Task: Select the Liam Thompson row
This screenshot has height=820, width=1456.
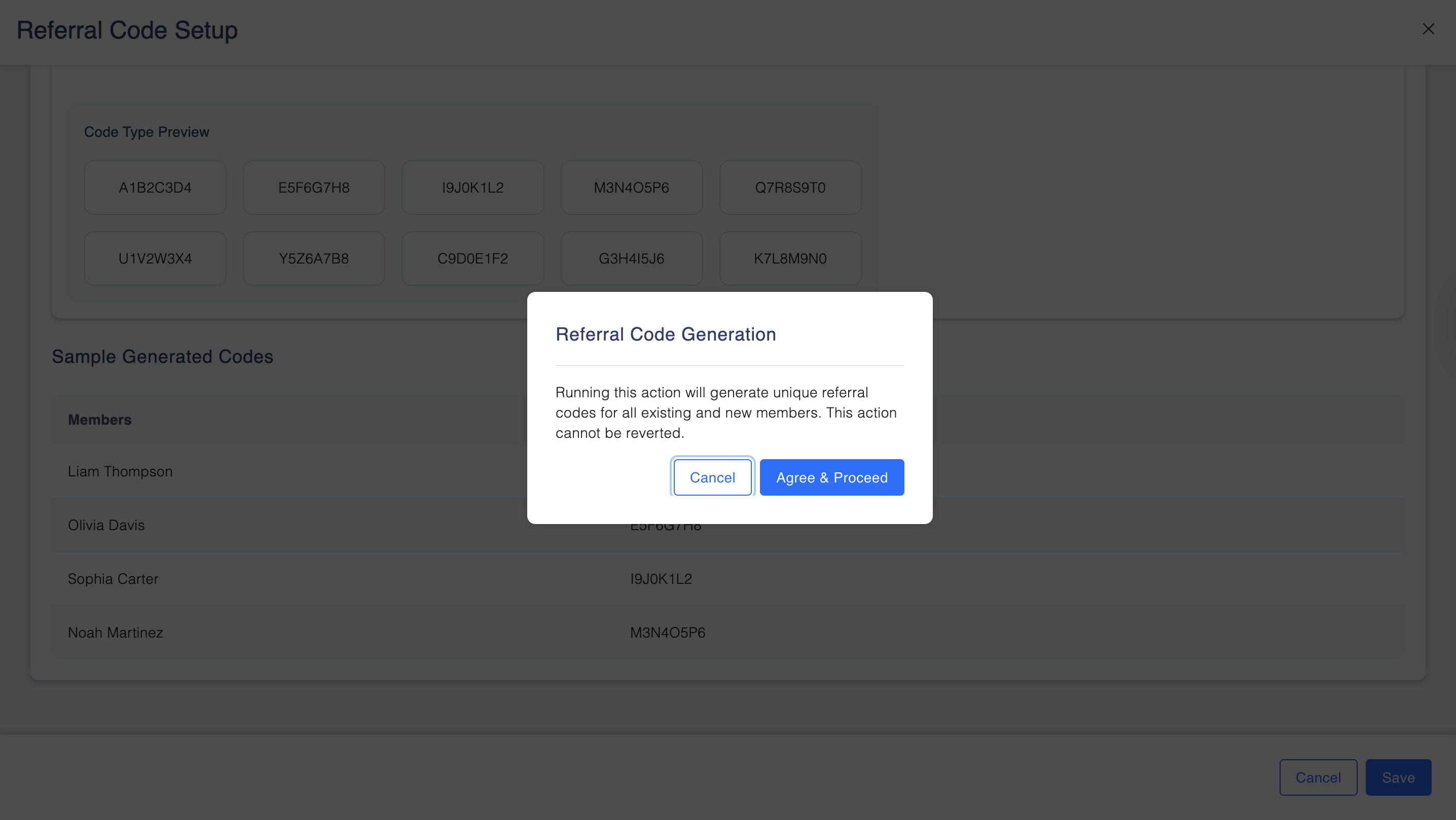Action: point(120,471)
